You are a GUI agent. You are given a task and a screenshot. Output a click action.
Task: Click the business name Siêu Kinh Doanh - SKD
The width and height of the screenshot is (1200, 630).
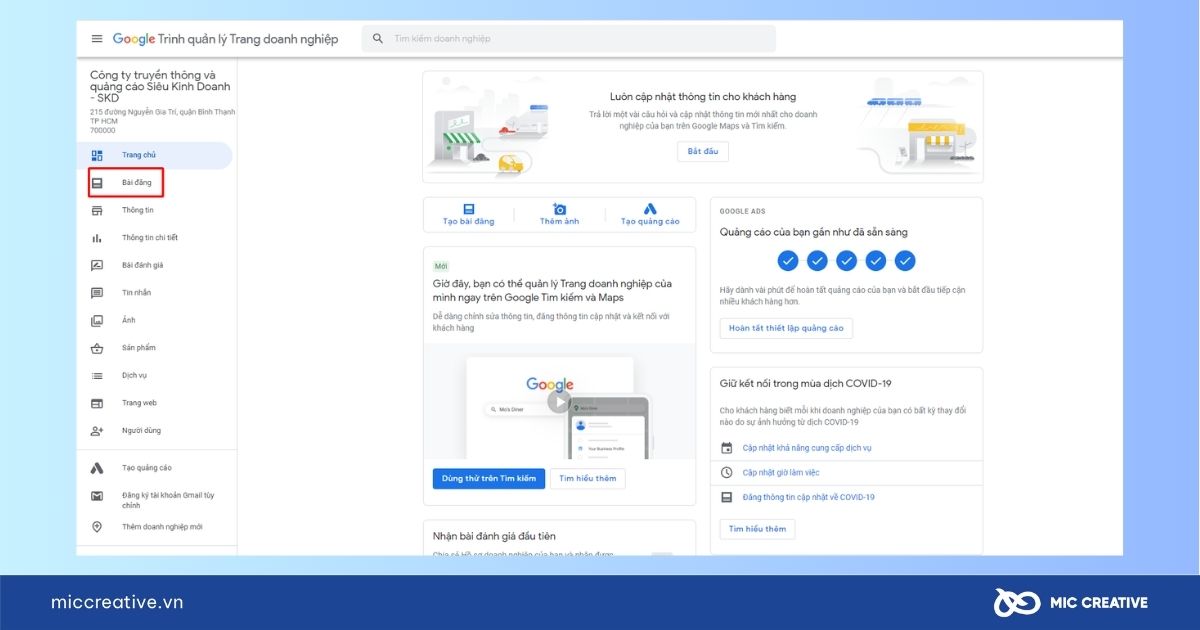(x=160, y=86)
